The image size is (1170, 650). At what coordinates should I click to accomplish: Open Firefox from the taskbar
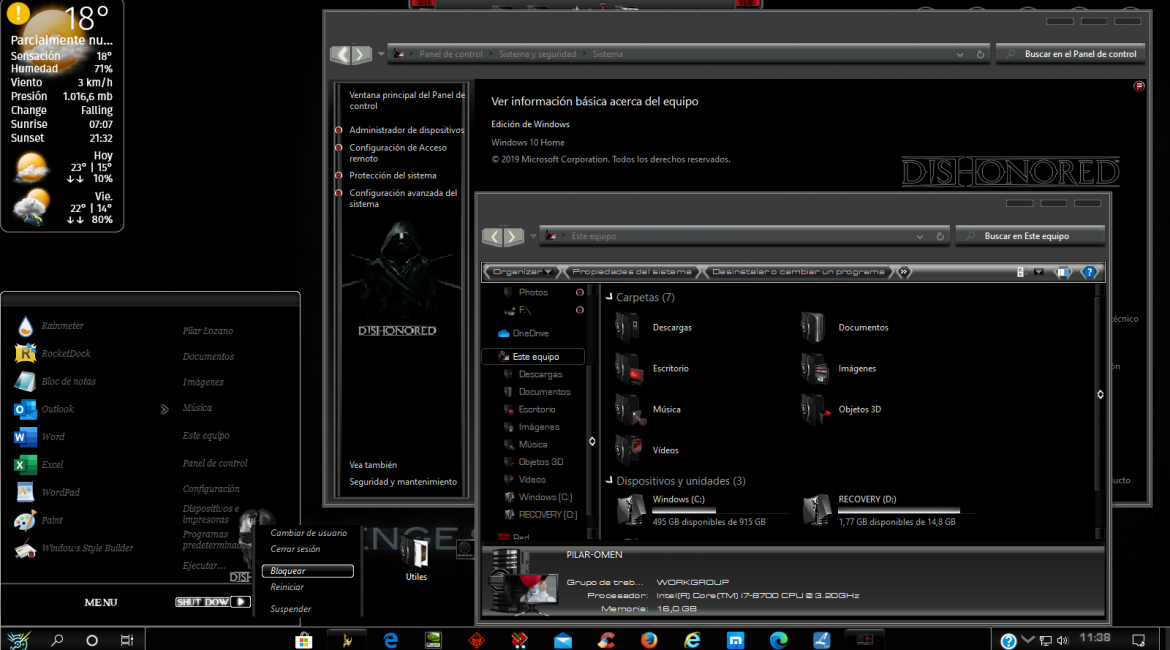click(x=649, y=640)
